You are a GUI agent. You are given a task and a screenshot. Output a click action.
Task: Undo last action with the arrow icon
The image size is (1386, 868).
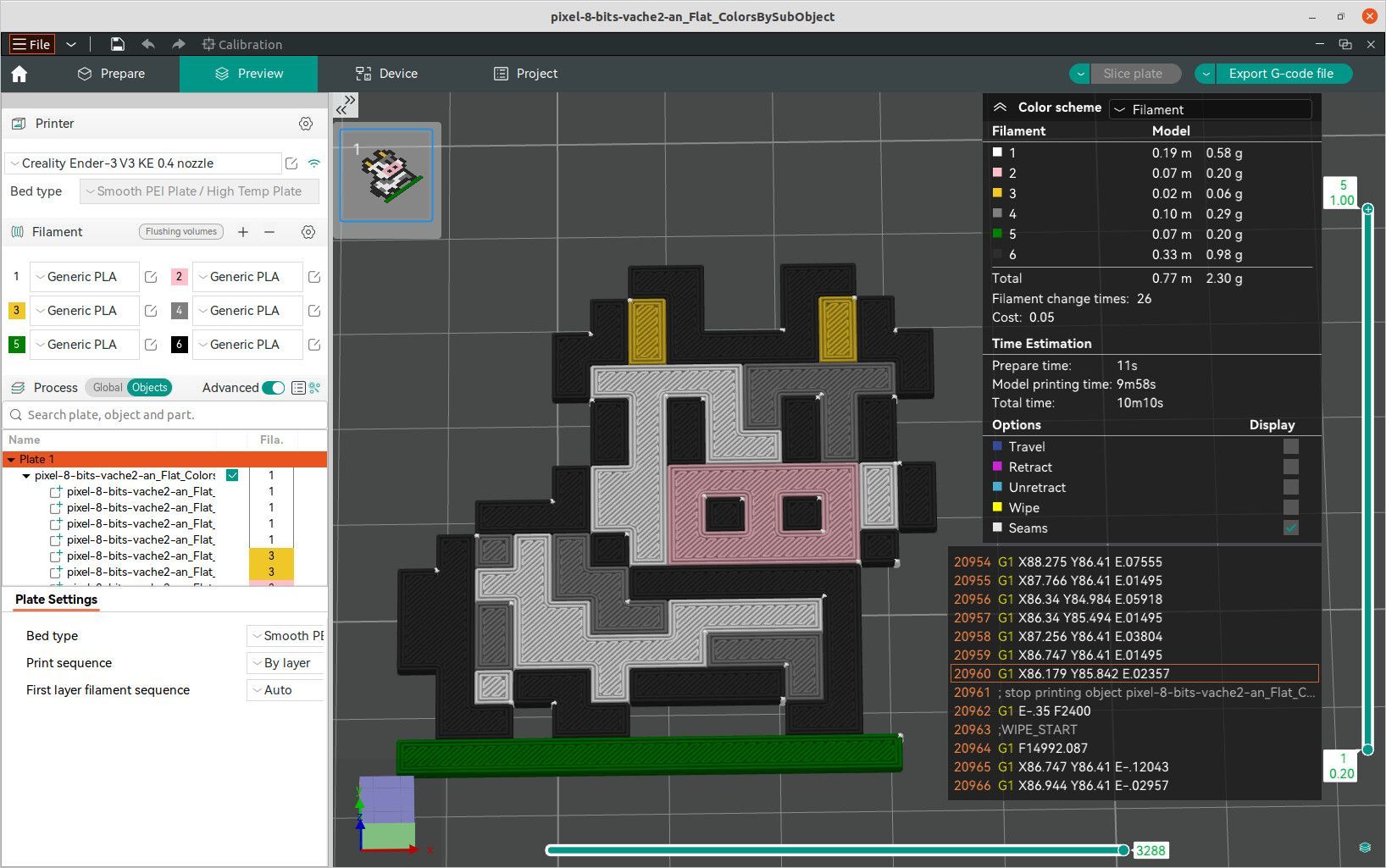pos(148,44)
